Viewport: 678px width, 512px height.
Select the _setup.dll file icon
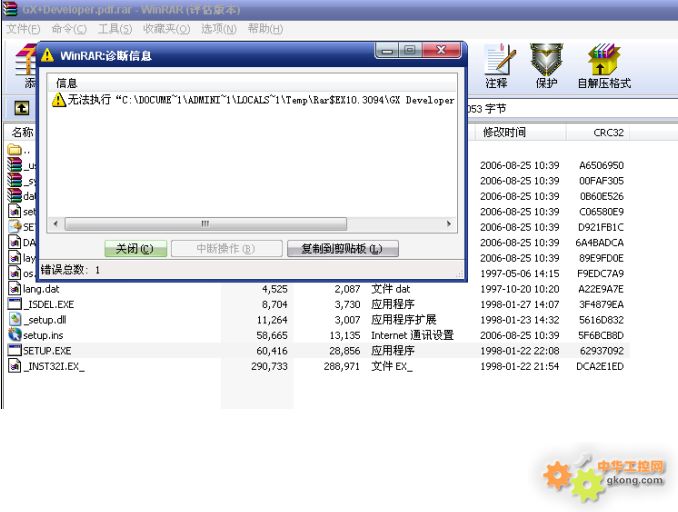[x=15, y=320]
